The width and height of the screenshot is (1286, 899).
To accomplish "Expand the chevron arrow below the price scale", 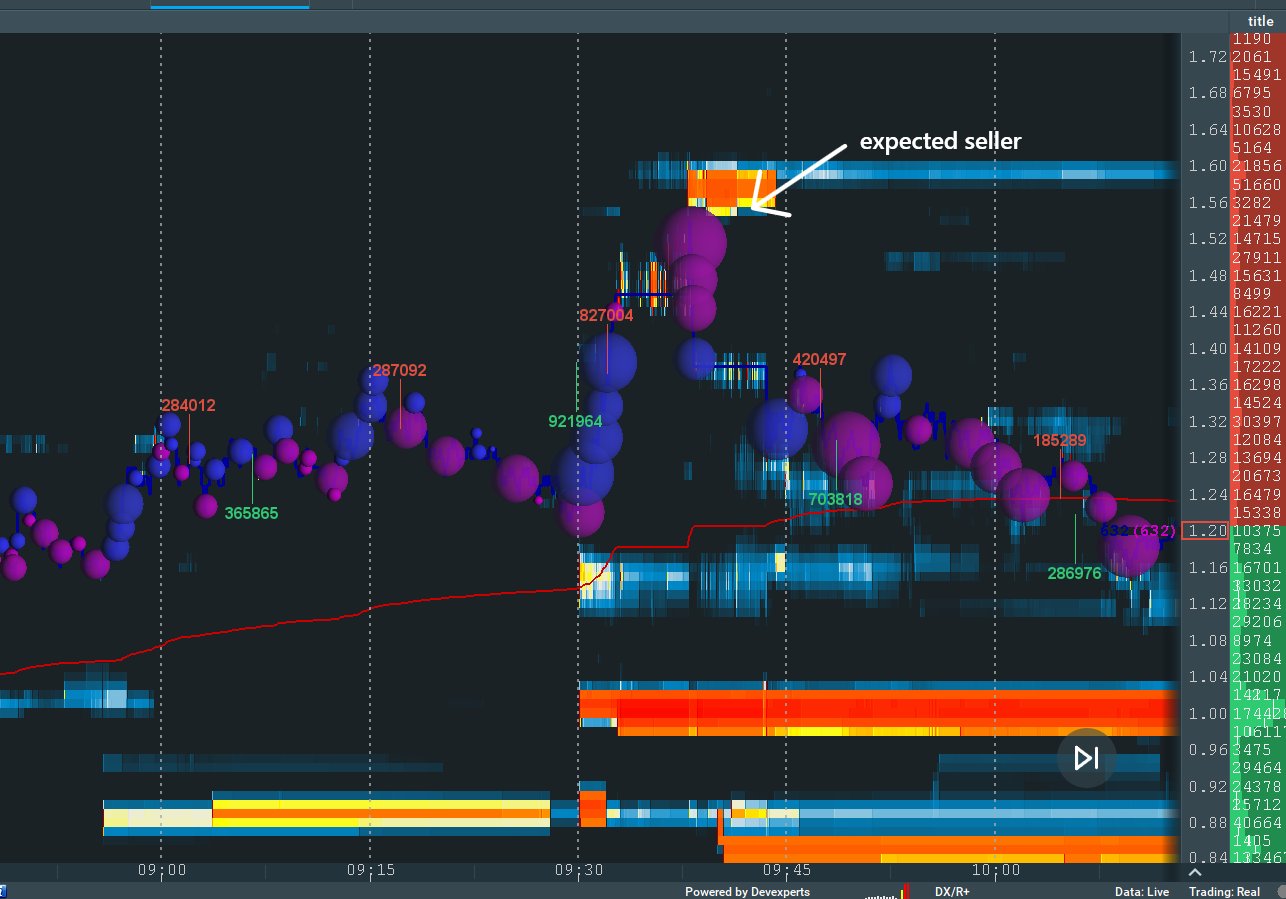I will pyautogui.click(x=1197, y=872).
